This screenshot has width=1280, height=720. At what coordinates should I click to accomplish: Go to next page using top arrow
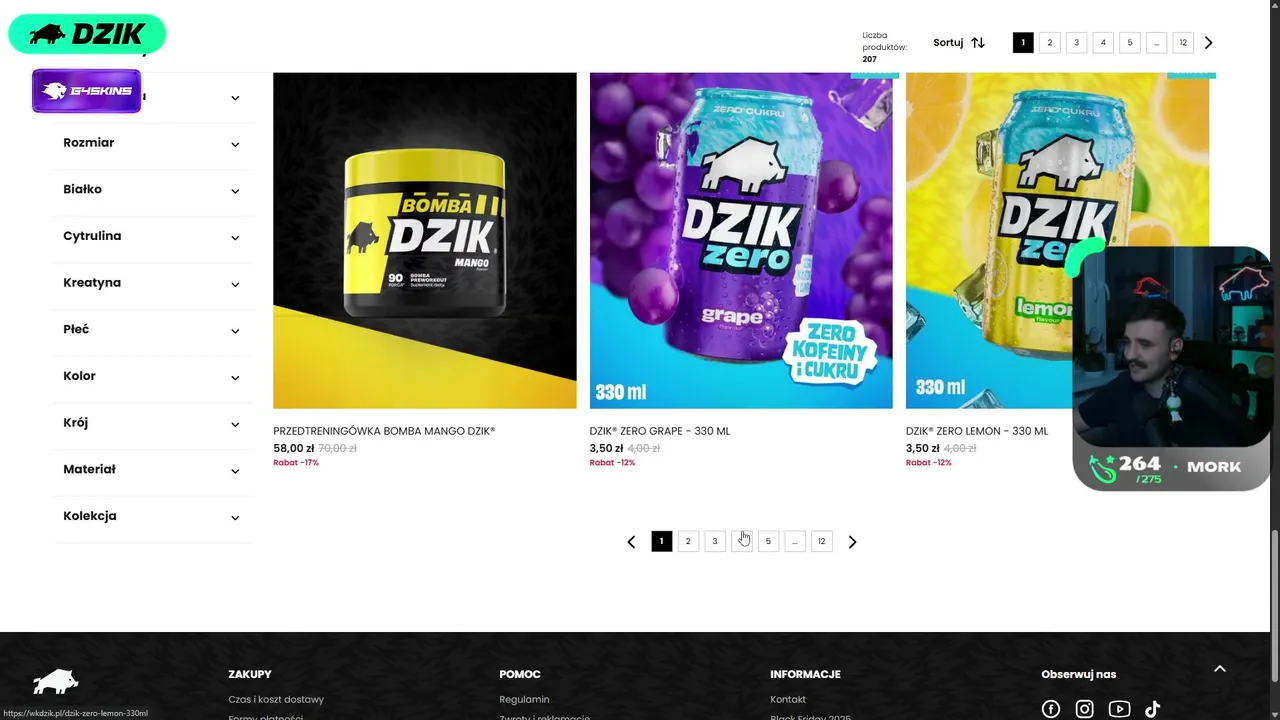(1208, 43)
